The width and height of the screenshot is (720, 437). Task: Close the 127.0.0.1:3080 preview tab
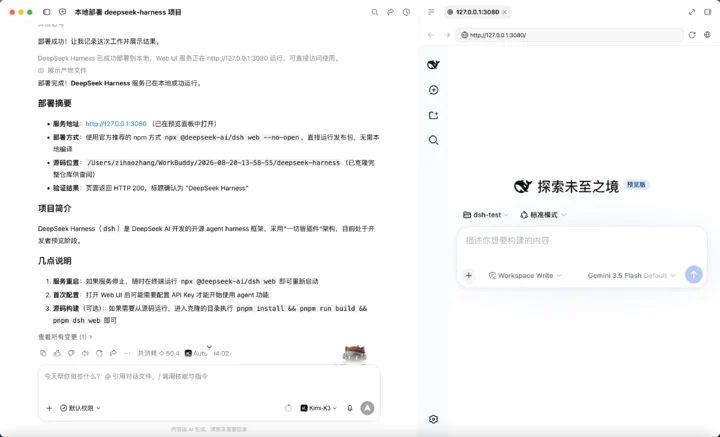[x=505, y=12]
